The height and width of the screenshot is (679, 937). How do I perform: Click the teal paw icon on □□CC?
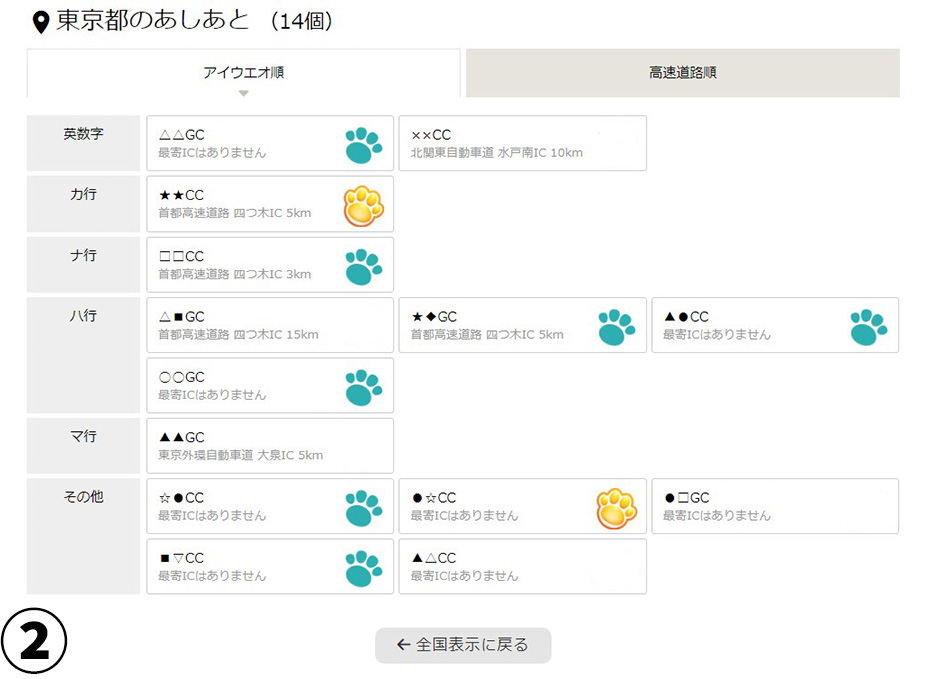tap(363, 266)
